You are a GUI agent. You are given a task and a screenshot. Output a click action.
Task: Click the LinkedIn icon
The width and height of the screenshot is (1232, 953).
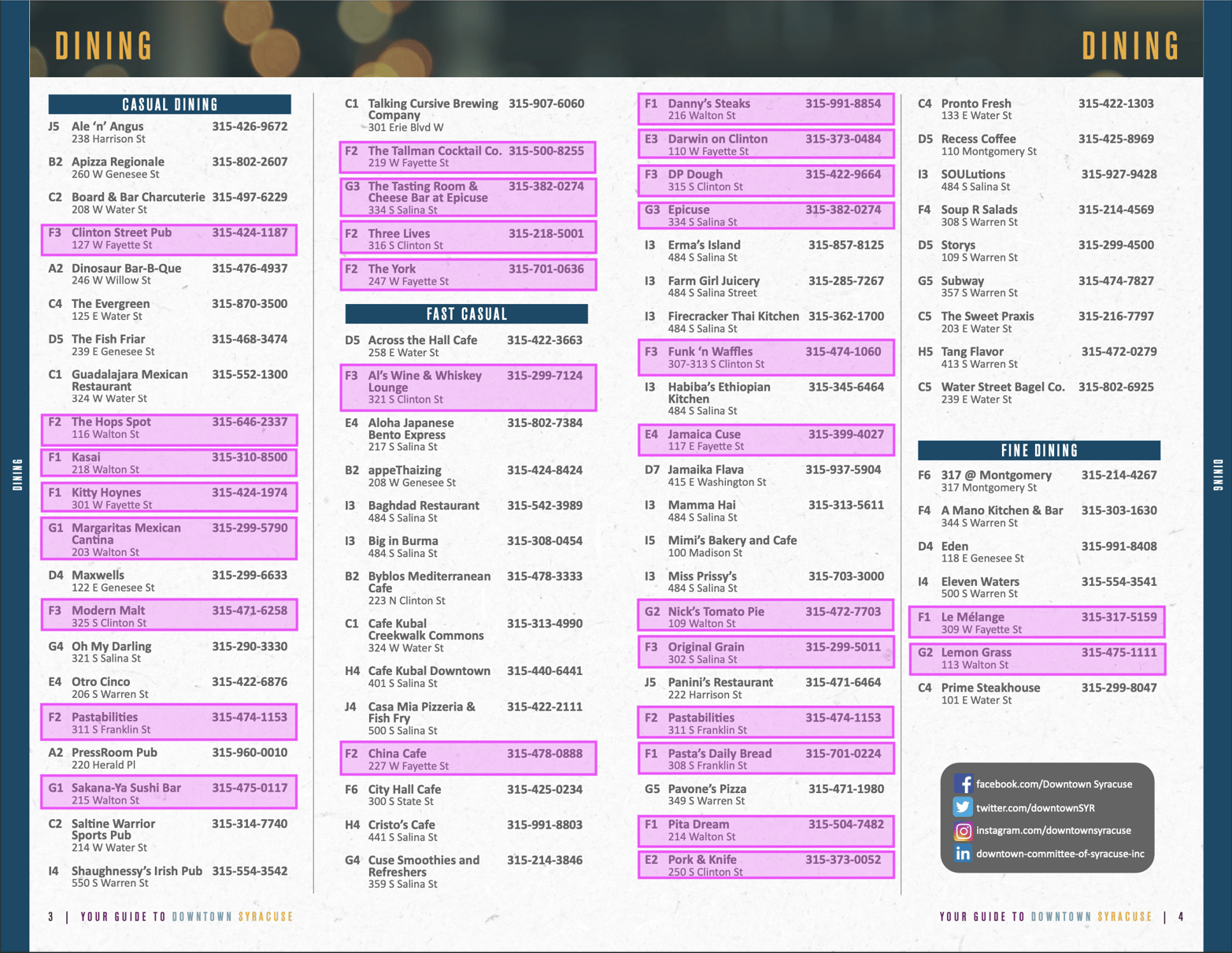(x=963, y=854)
